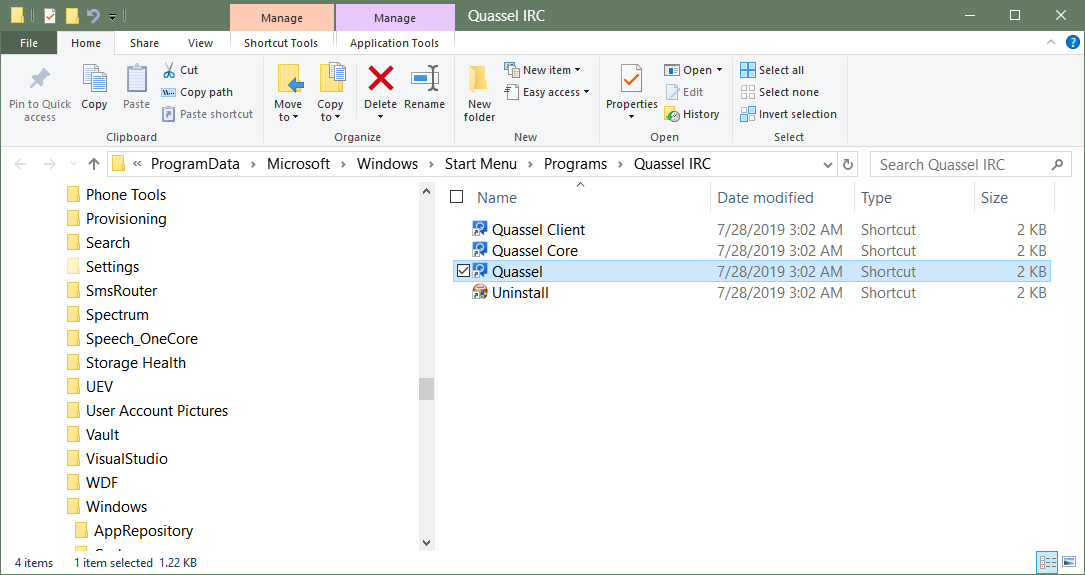The width and height of the screenshot is (1085, 575).
Task: Click Properties icon in Quick Access Toolbar
Action: click(x=49, y=15)
